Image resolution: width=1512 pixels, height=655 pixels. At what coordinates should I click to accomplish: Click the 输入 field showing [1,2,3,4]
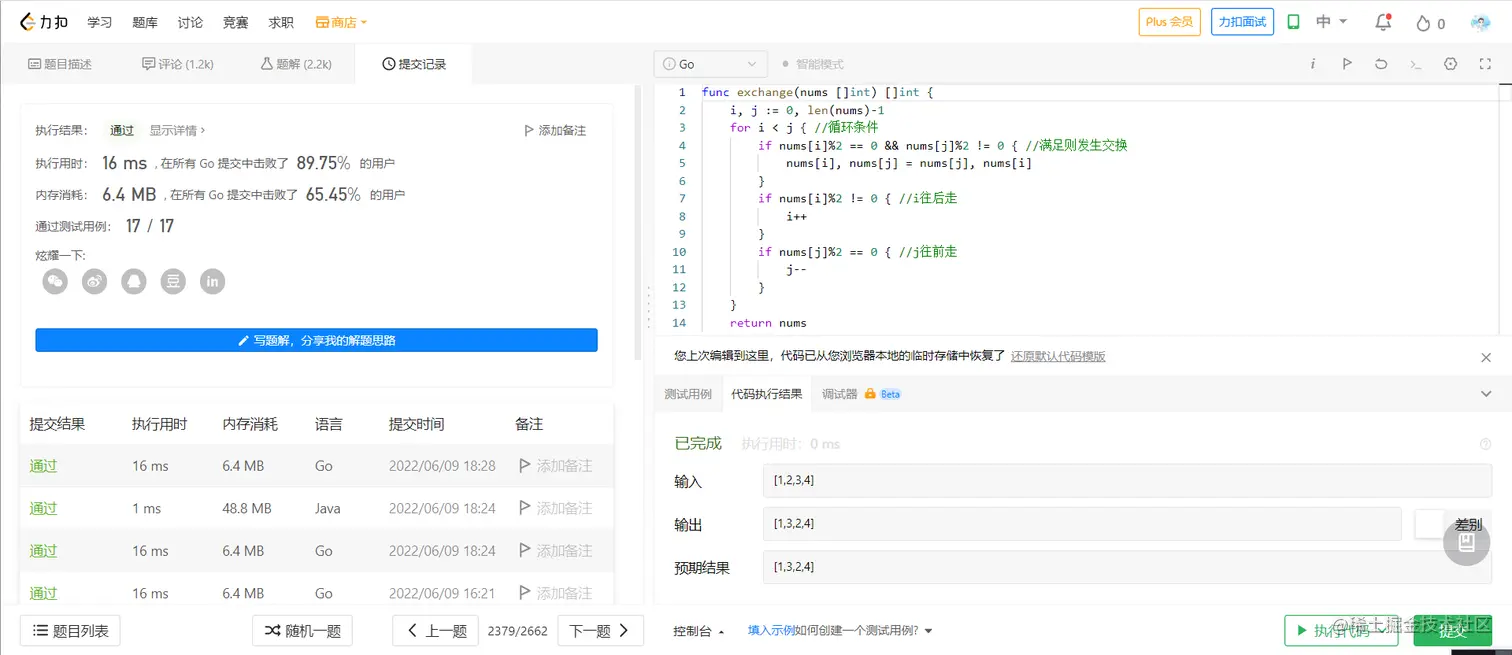(1127, 481)
